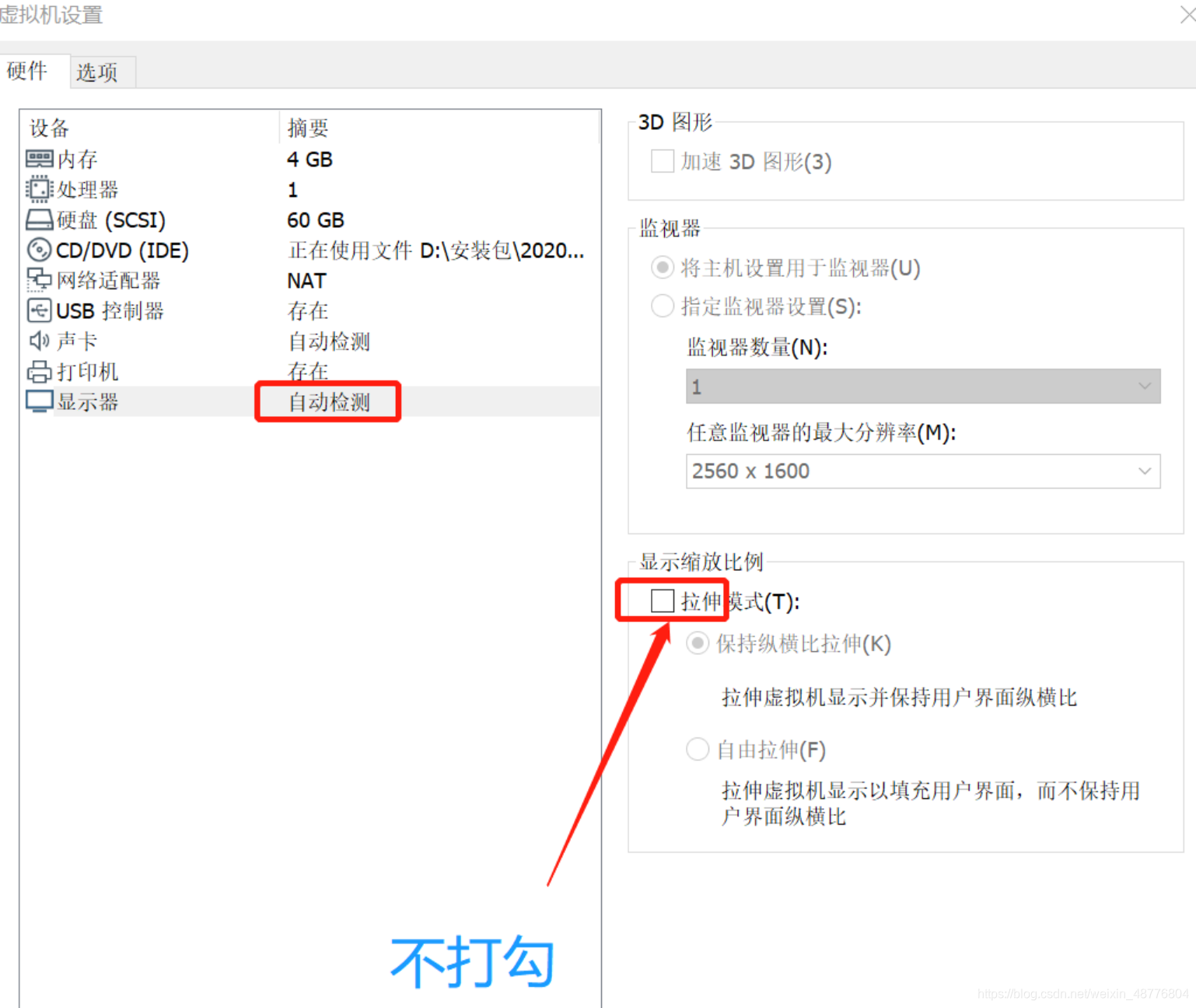Screen dimensions: 1196x1008
Task: Click the processor (处理器) chip icon
Action: [38, 189]
